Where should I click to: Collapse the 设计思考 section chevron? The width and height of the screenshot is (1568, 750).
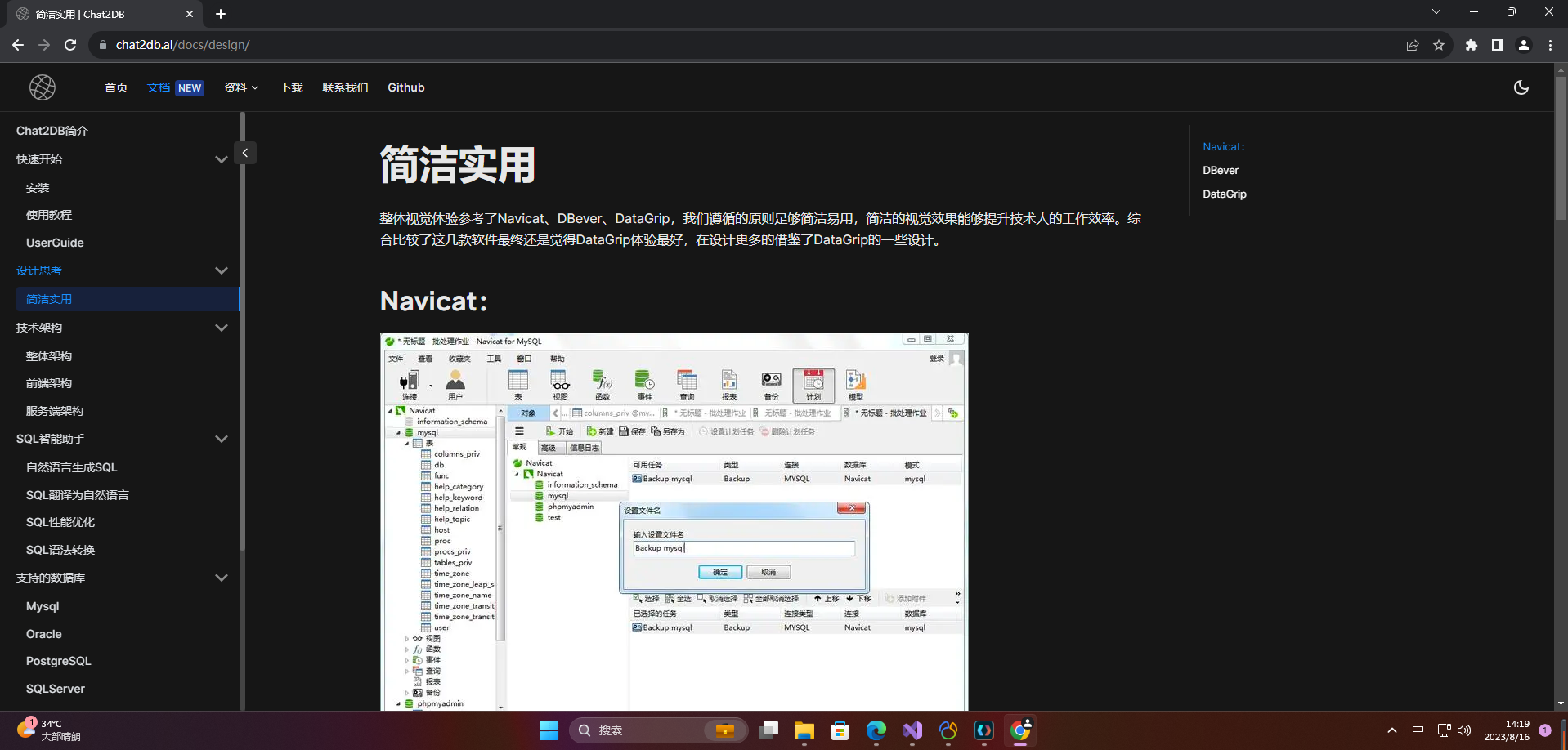tap(221, 270)
